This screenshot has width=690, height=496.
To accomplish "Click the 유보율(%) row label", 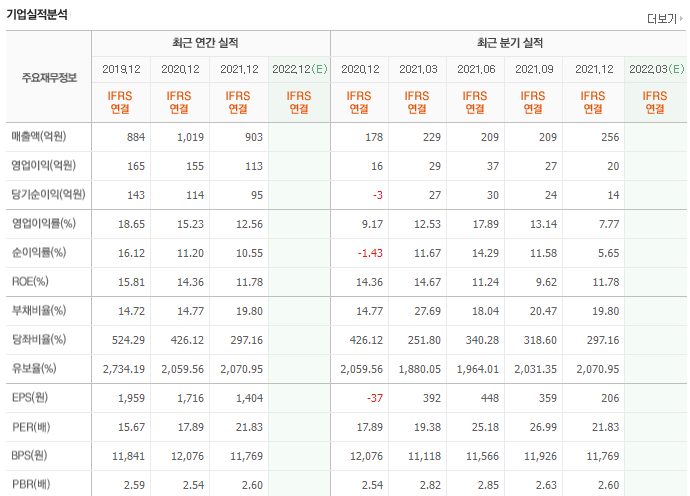I will [34, 369].
